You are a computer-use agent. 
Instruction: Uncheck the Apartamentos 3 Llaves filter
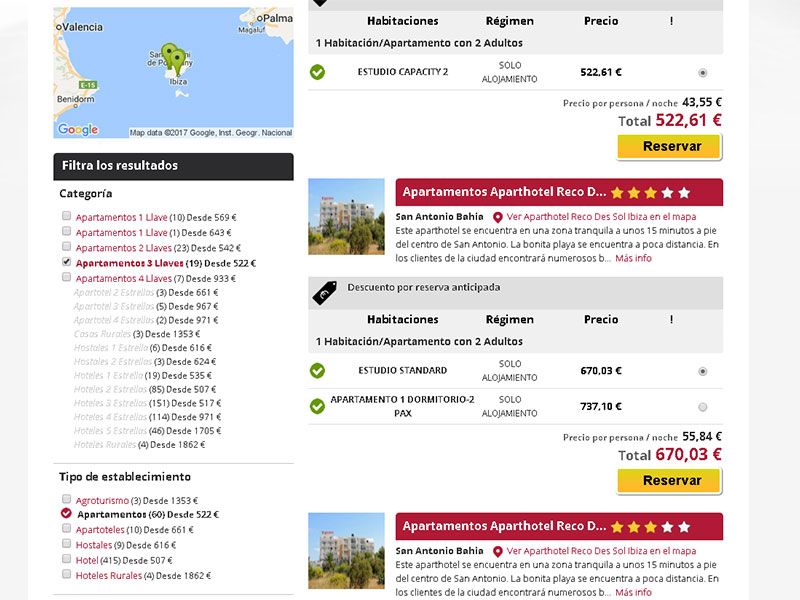point(67,262)
